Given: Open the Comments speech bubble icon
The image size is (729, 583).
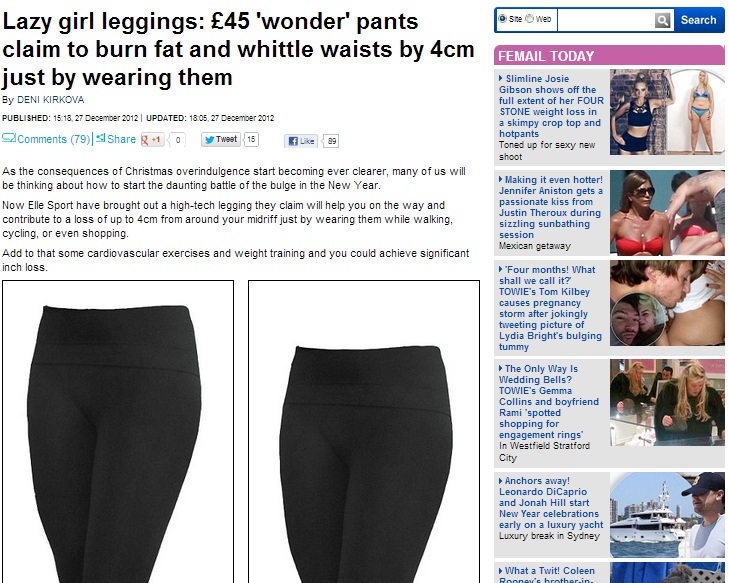Looking at the screenshot, I should coord(9,138).
